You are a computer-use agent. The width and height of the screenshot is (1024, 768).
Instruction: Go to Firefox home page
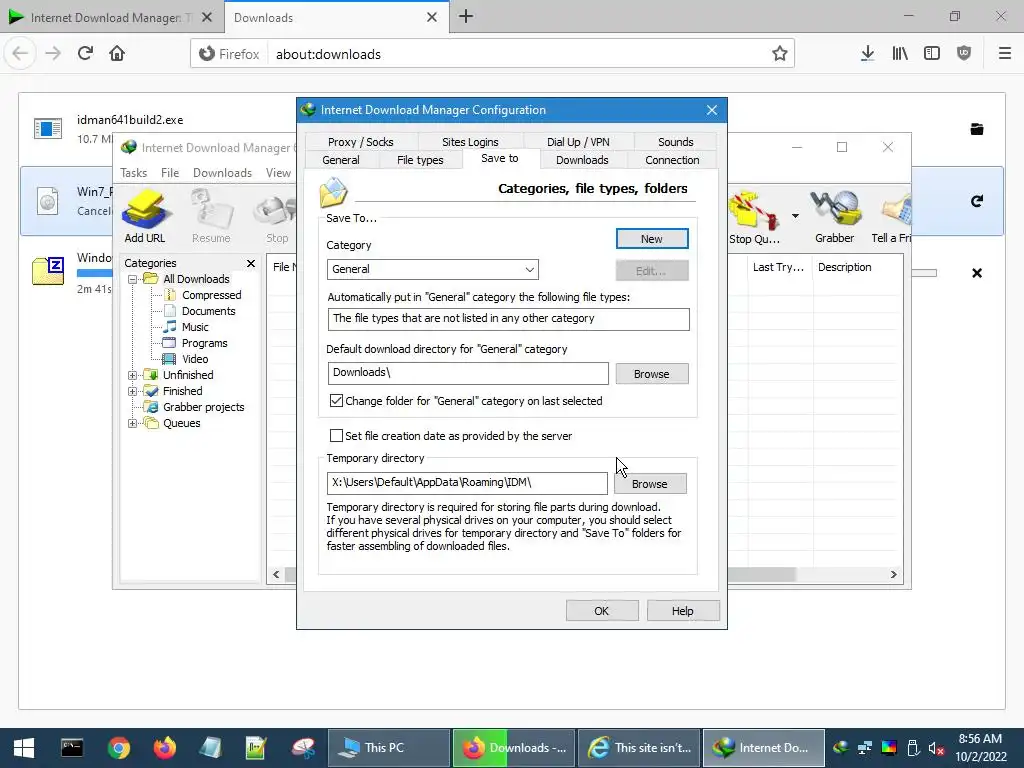(x=117, y=54)
